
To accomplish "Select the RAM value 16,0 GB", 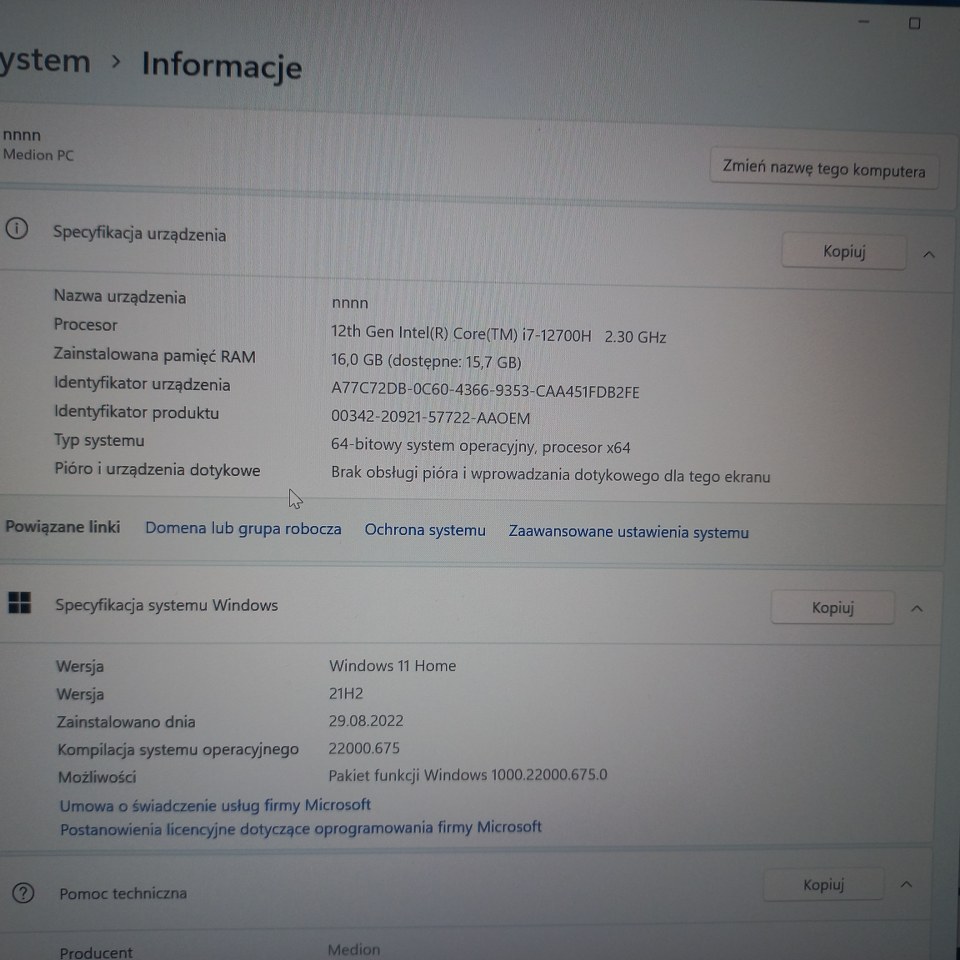I will coord(426,361).
